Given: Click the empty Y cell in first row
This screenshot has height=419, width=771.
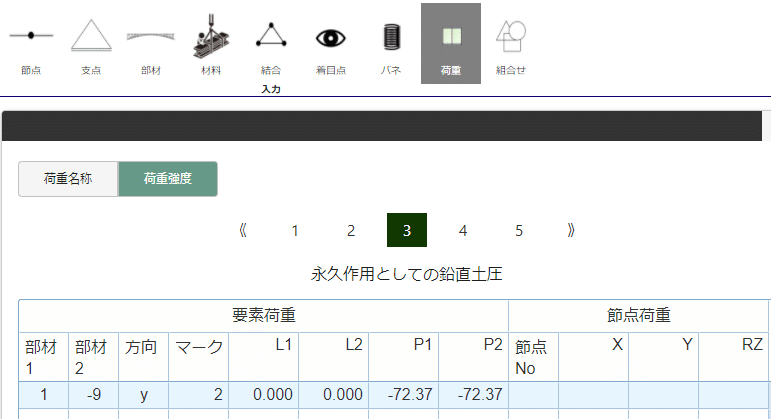Looking at the screenshot, I should pos(663,394).
